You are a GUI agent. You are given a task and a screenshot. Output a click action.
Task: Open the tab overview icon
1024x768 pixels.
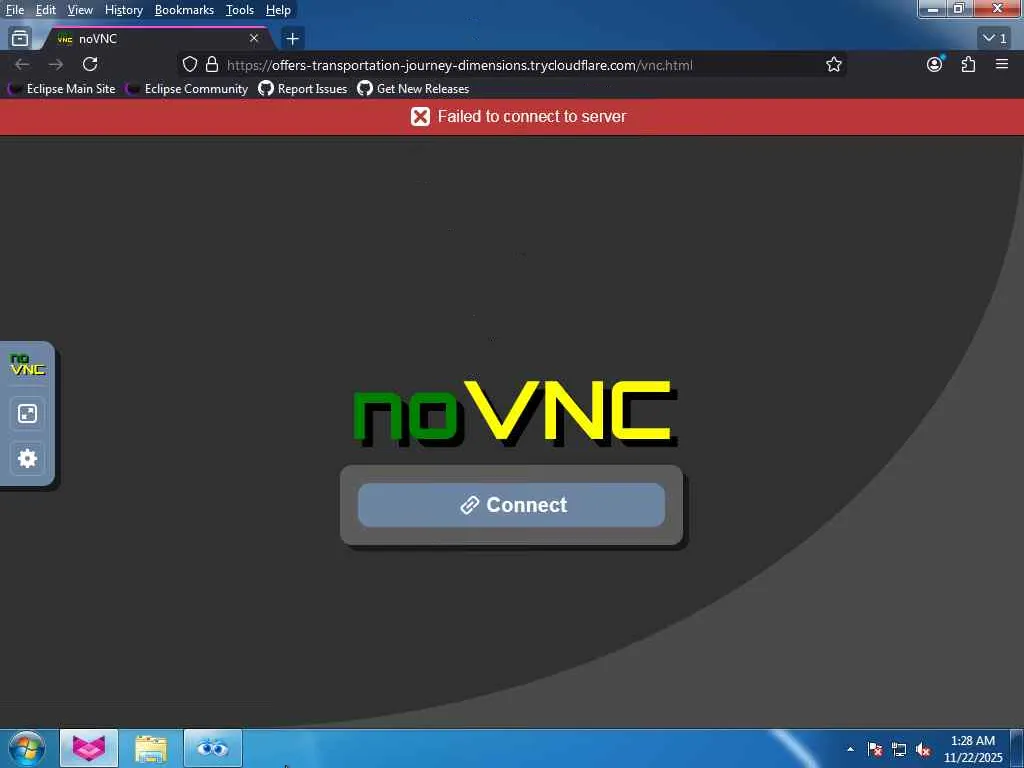click(20, 39)
